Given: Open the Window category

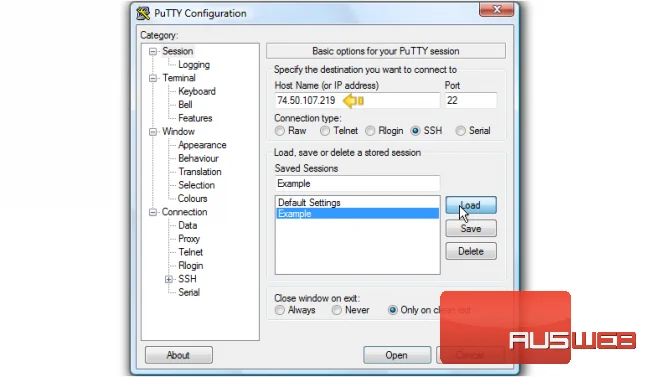Looking at the screenshot, I should click(x=178, y=131).
